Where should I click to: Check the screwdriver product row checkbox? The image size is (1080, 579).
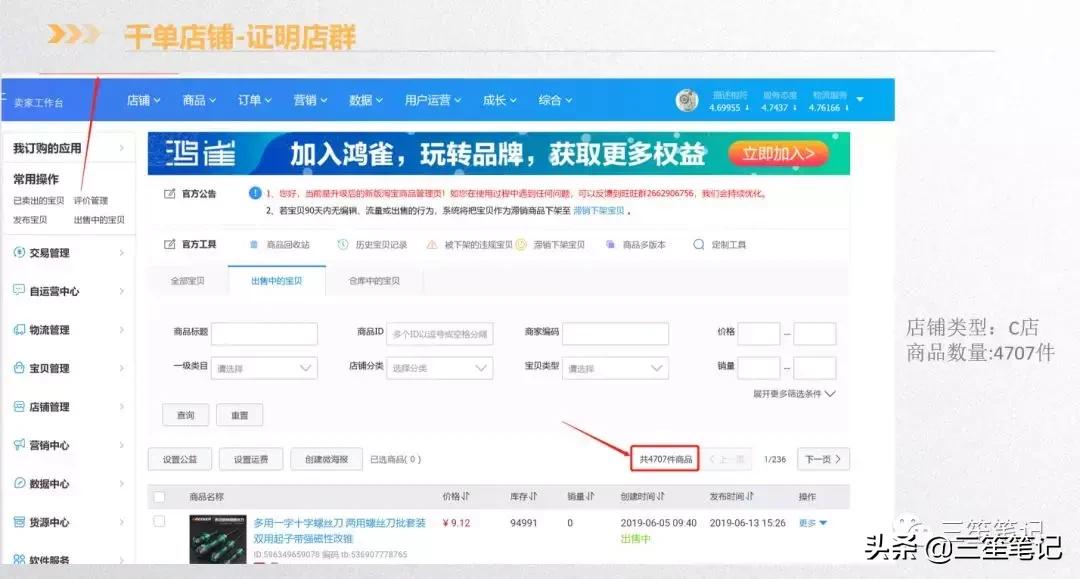[158, 522]
